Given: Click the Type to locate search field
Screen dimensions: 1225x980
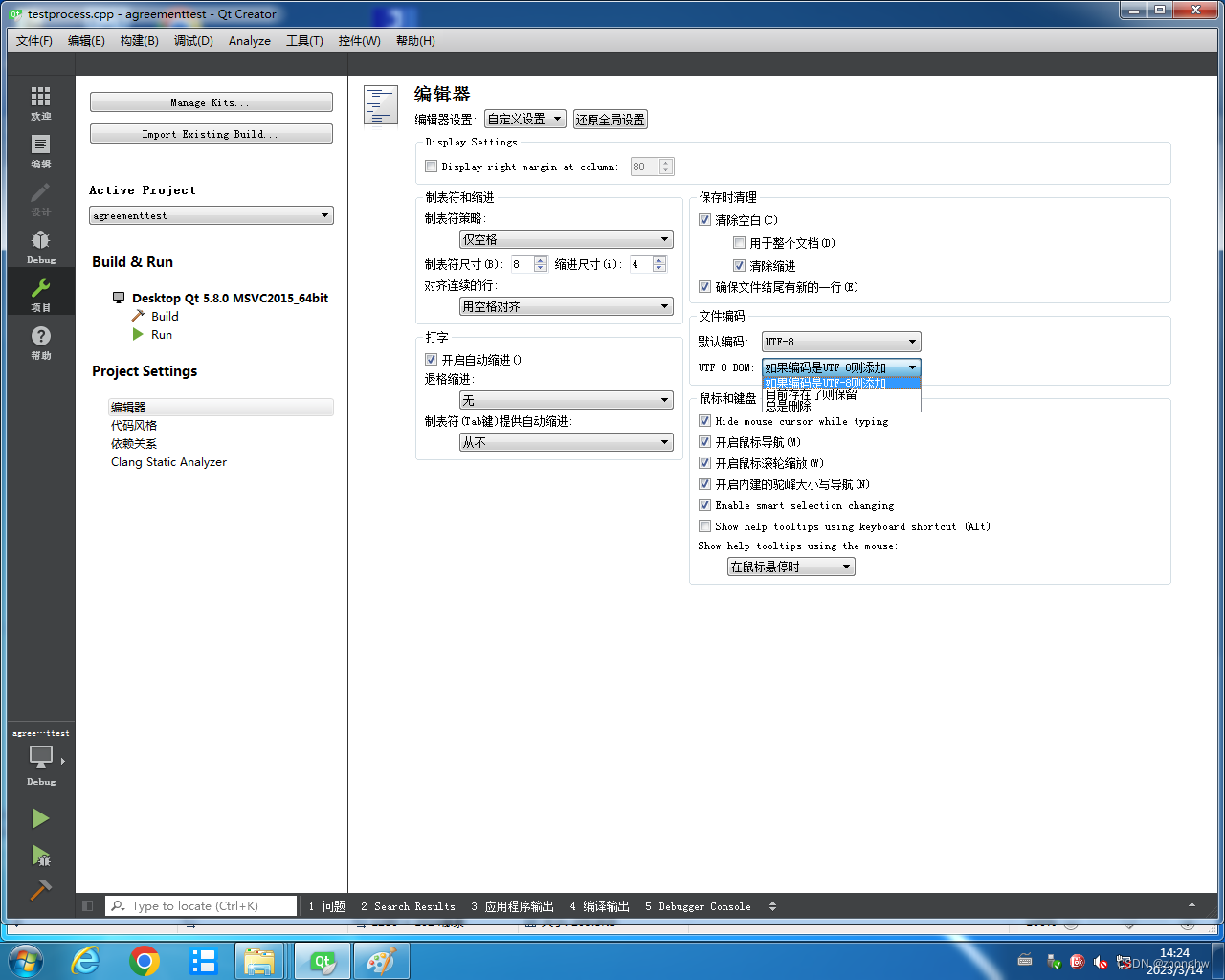Looking at the screenshot, I should tap(201, 905).
